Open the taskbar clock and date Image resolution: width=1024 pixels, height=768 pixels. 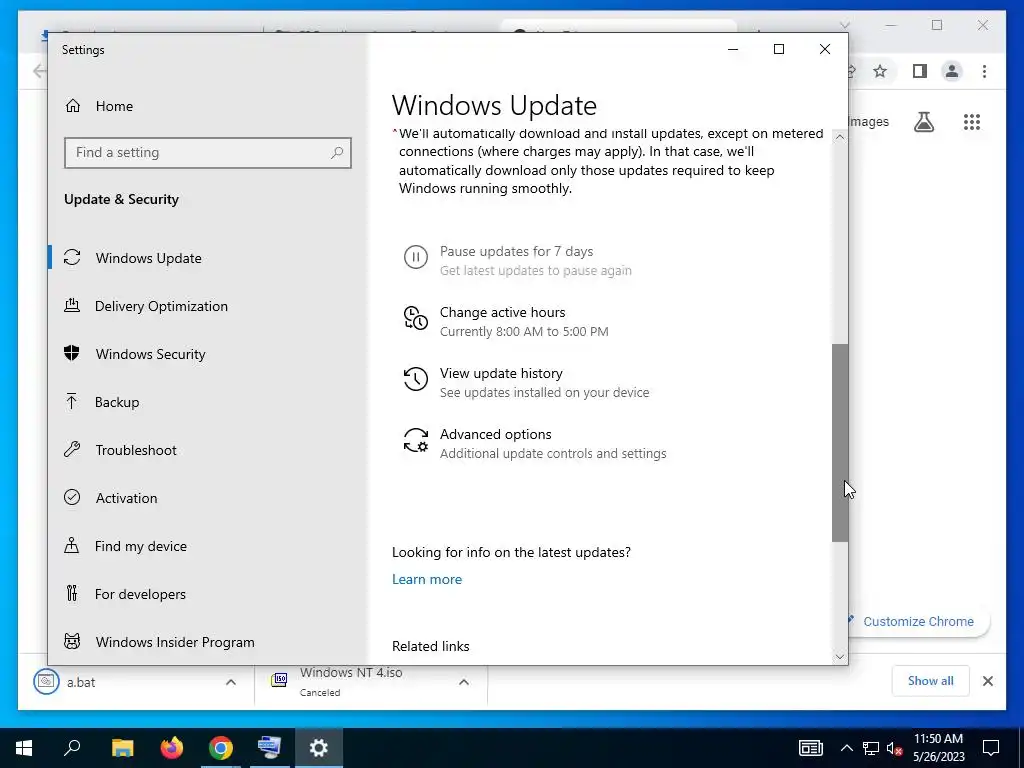[x=938, y=748]
